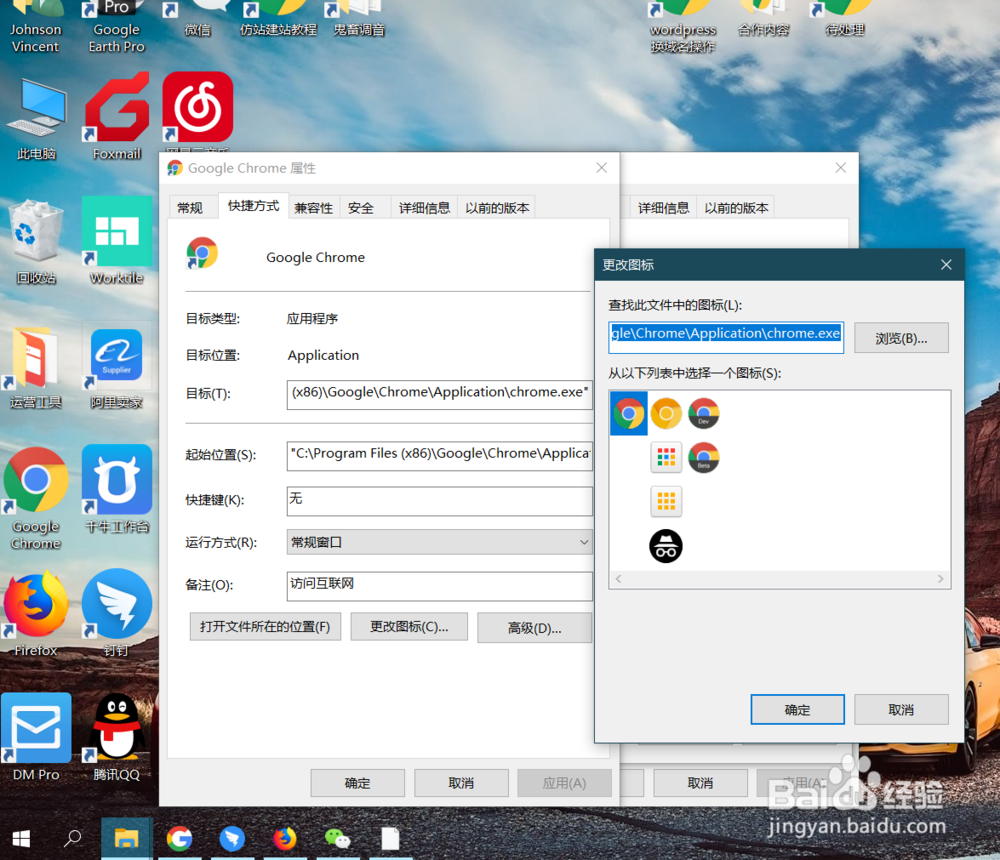Select the standard Chrome icon in the icon list
The height and width of the screenshot is (860, 1000).
[x=629, y=413]
